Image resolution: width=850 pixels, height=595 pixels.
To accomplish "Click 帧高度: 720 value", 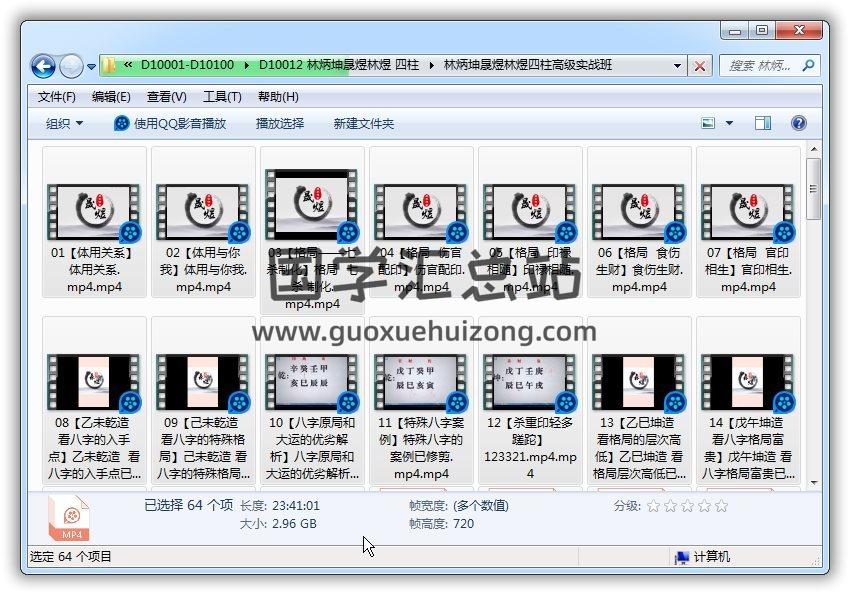I will click(x=441, y=524).
